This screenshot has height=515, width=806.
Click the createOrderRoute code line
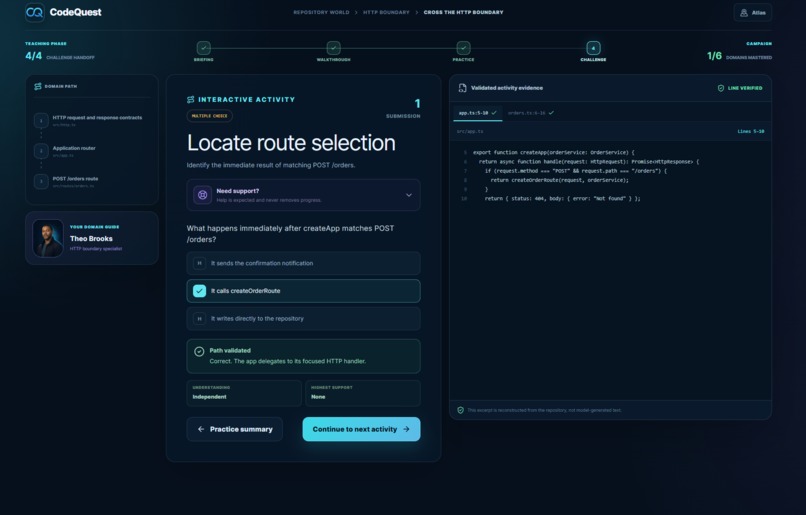pos(559,180)
